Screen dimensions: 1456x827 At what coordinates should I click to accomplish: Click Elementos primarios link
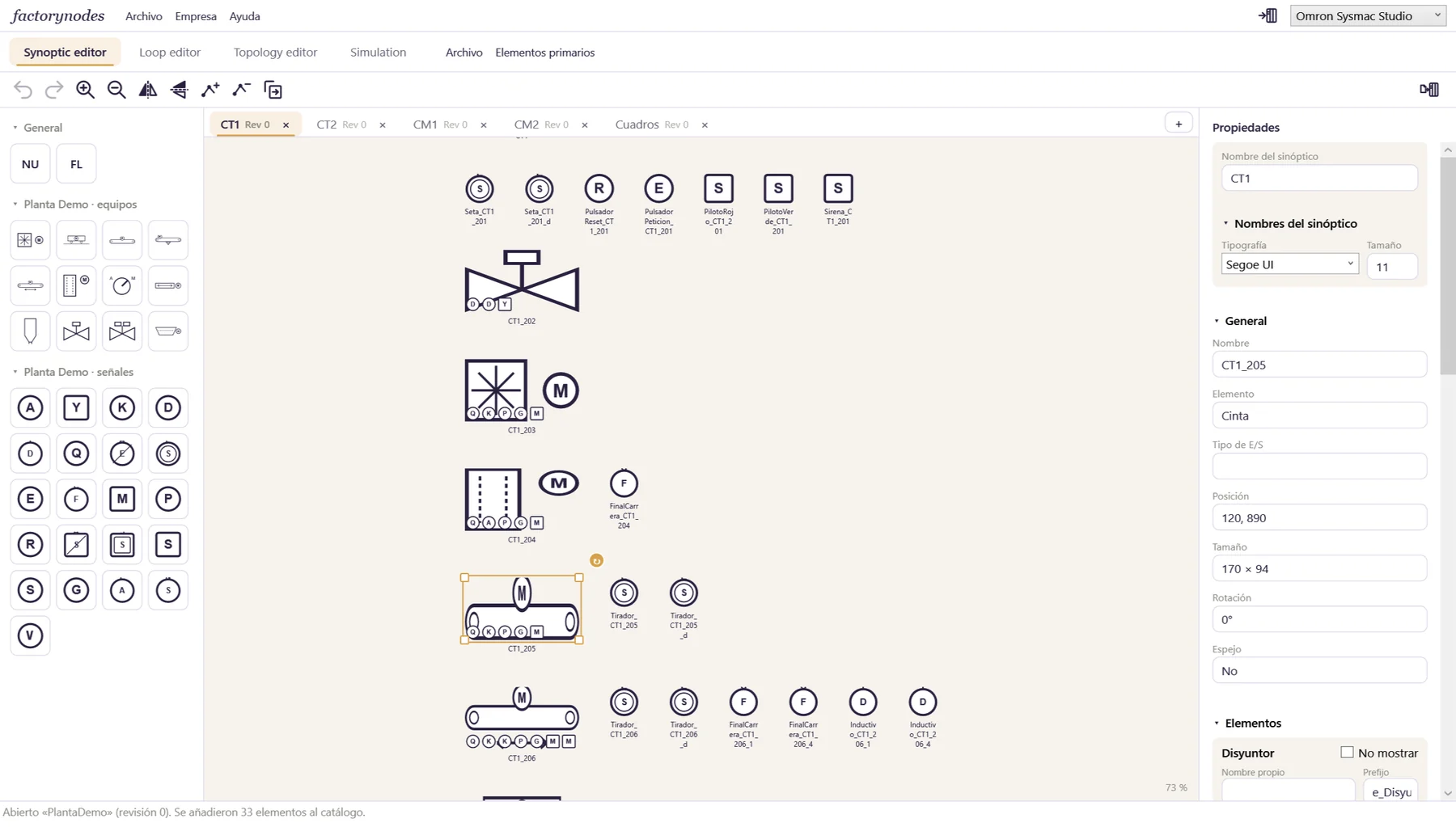coord(544,53)
